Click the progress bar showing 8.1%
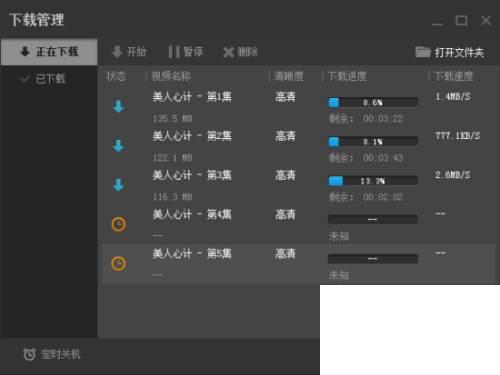The image size is (500, 375). click(373, 142)
